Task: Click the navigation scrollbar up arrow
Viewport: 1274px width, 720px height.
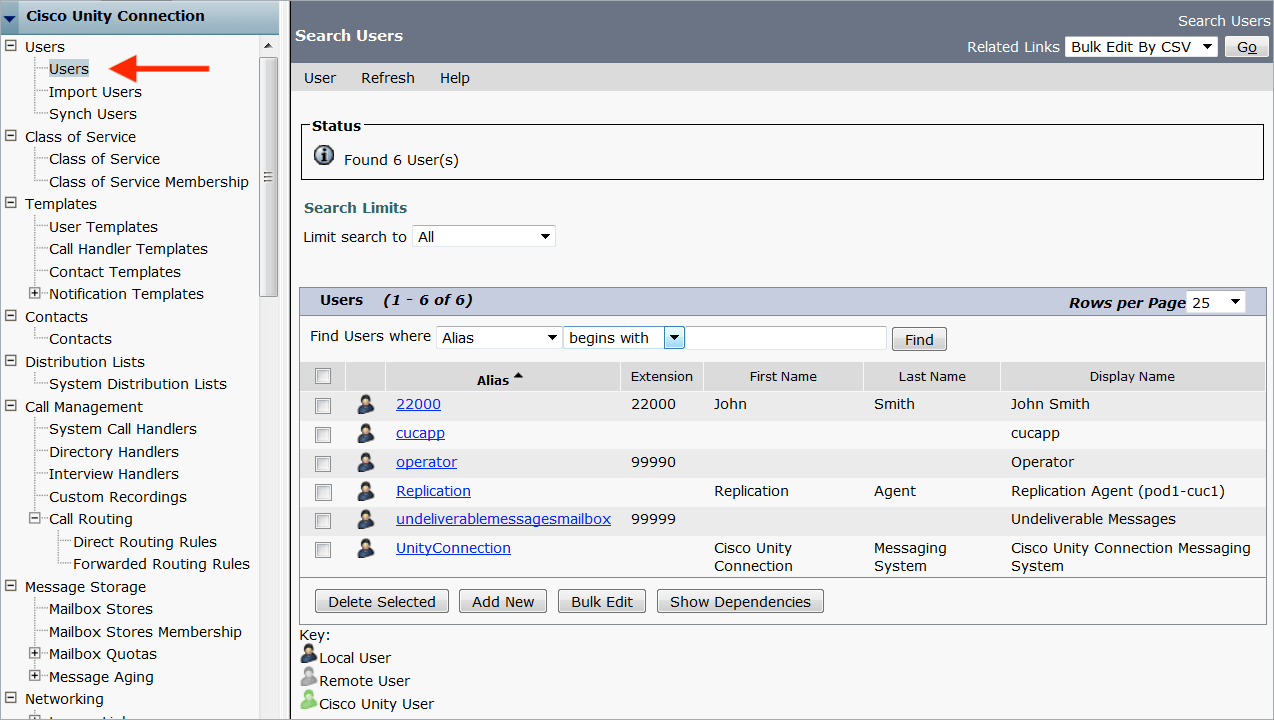Action: (x=268, y=46)
